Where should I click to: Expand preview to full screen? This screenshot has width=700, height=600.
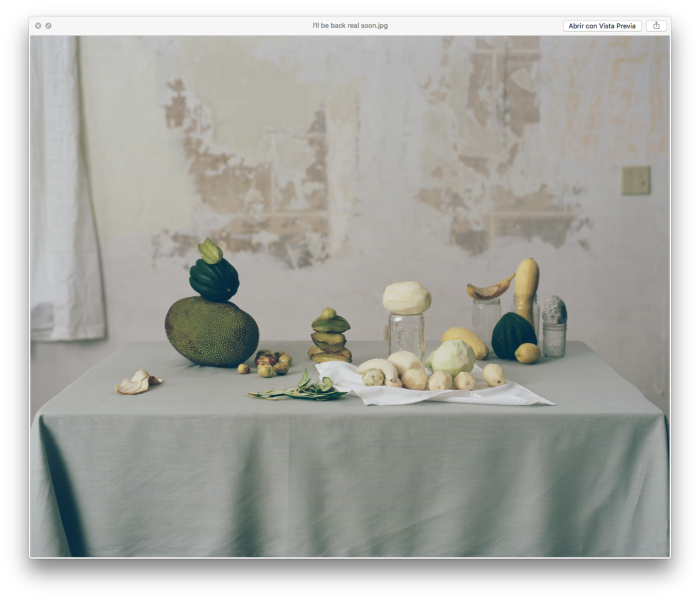pyautogui.click(x=48, y=26)
